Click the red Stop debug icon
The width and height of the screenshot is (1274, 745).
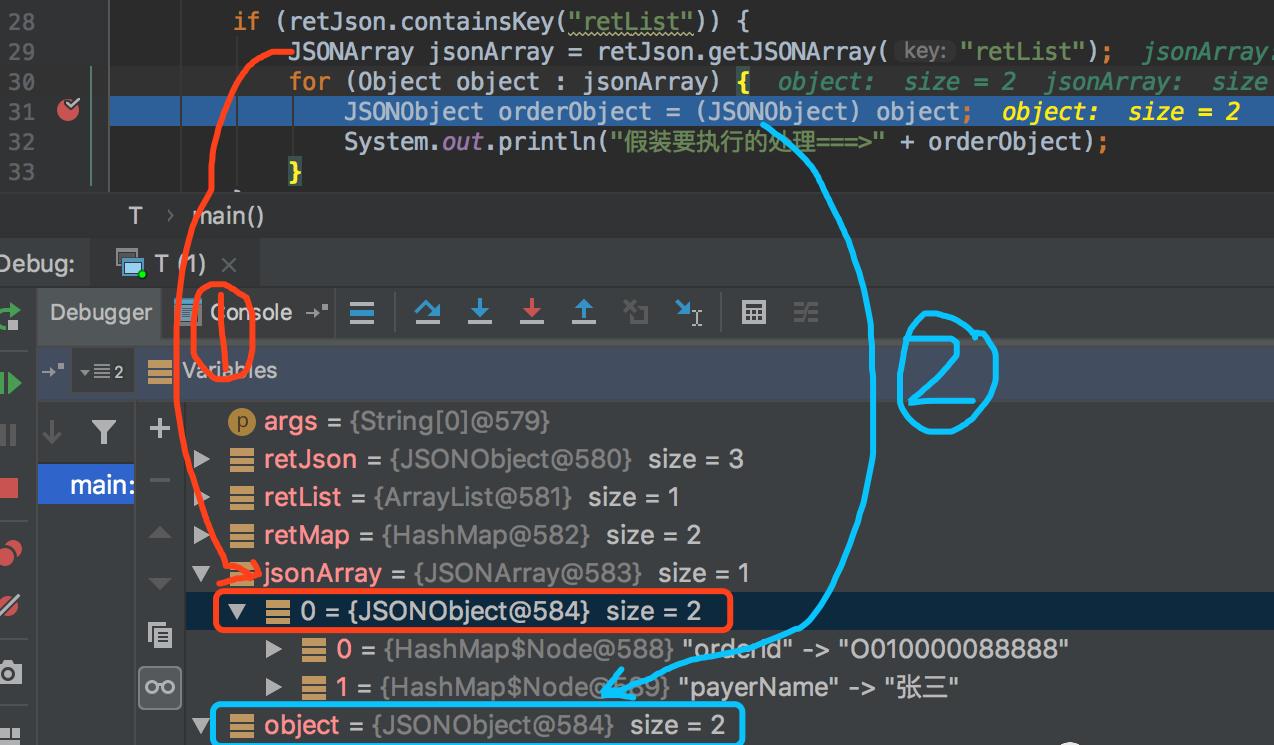pos(9,488)
